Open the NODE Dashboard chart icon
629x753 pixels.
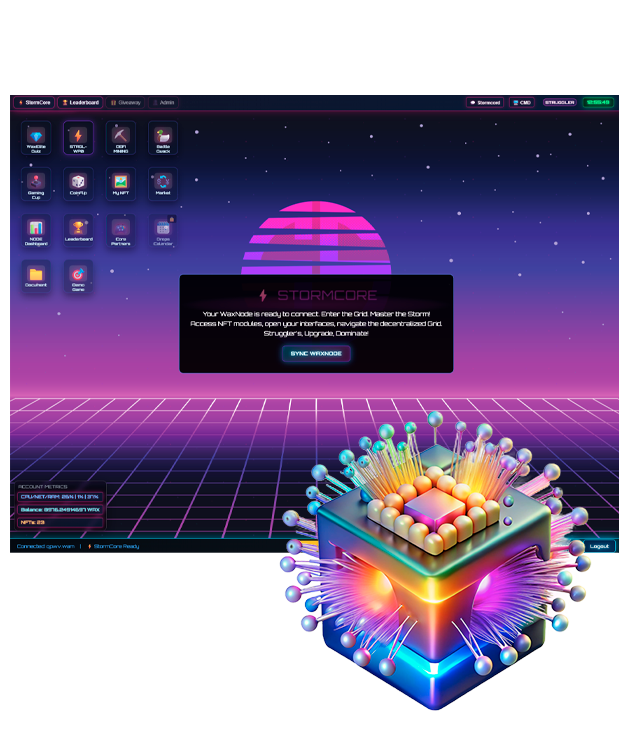(x=36, y=230)
